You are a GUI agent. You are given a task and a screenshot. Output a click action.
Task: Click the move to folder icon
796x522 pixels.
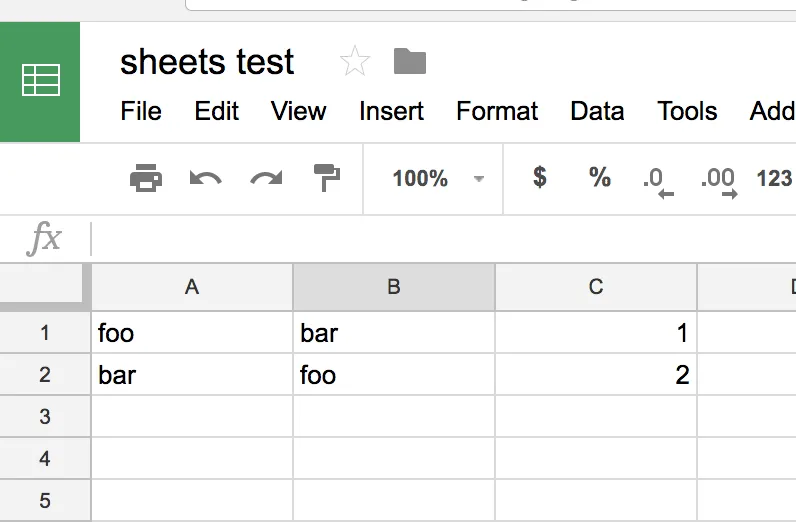pyautogui.click(x=410, y=62)
